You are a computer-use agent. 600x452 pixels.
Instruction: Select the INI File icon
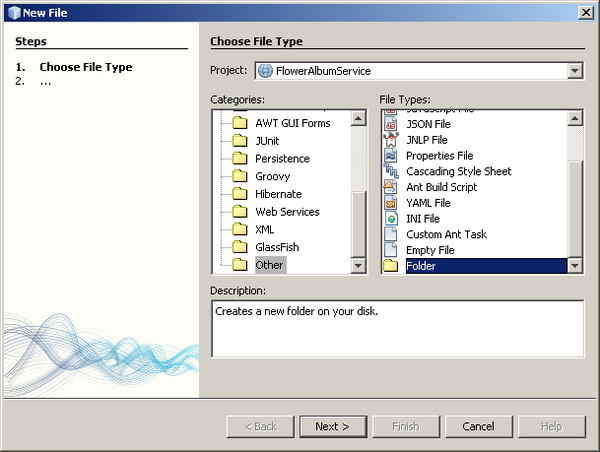point(391,219)
